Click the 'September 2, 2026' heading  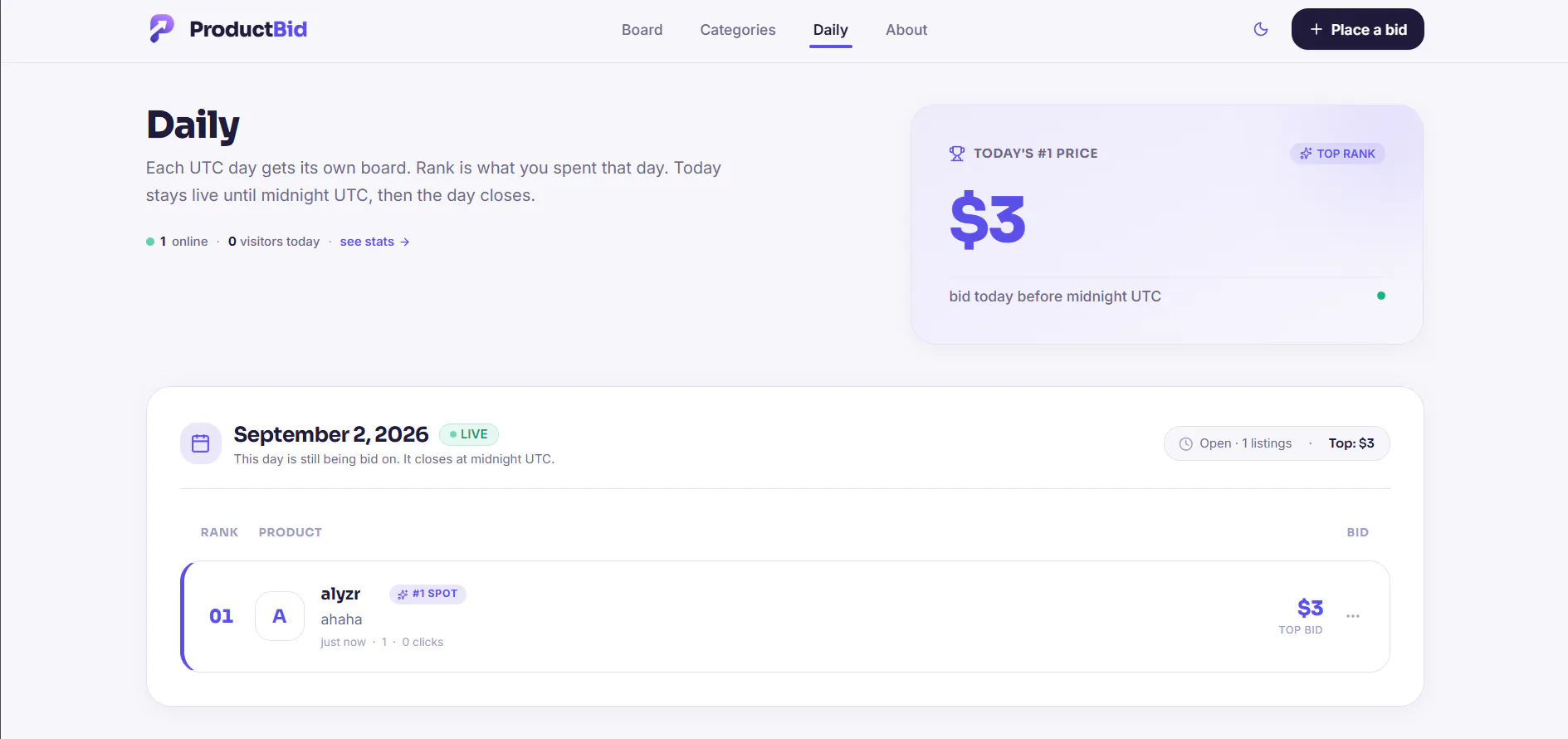click(331, 434)
